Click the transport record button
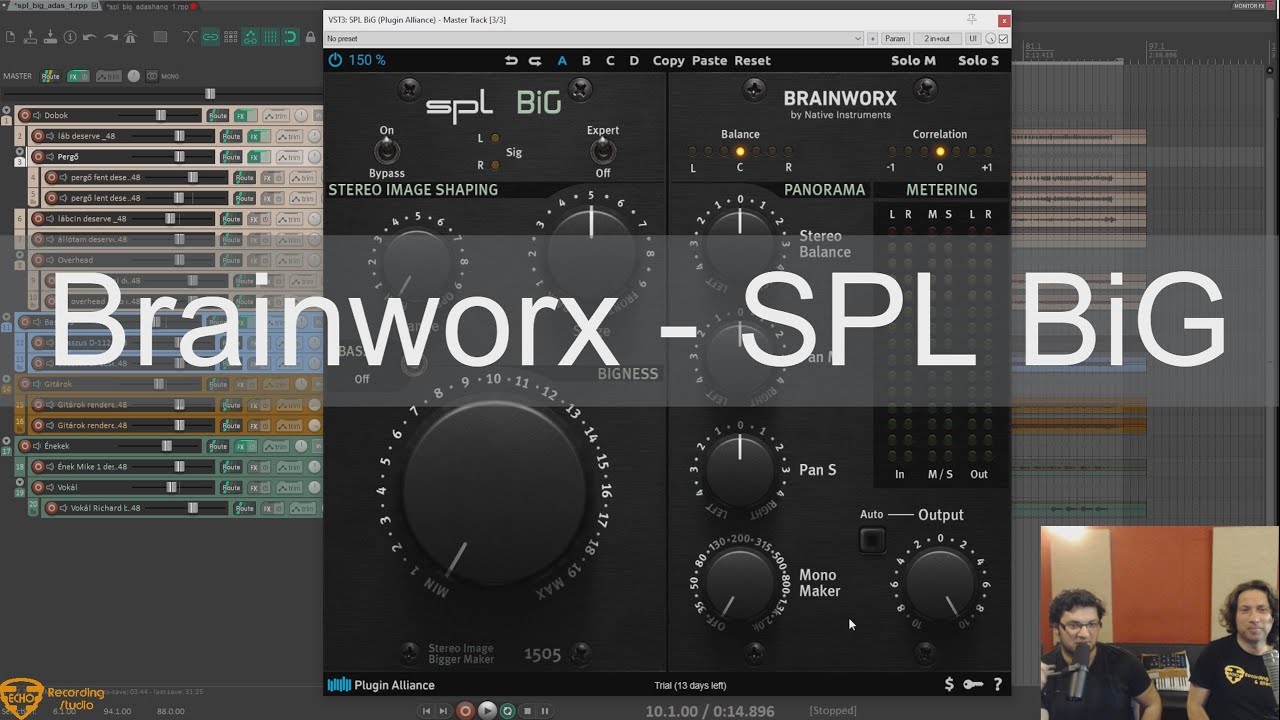Image resolution: width=1280 pixels, height=720 pixels. pyautogui.click(x=465, y=711)
